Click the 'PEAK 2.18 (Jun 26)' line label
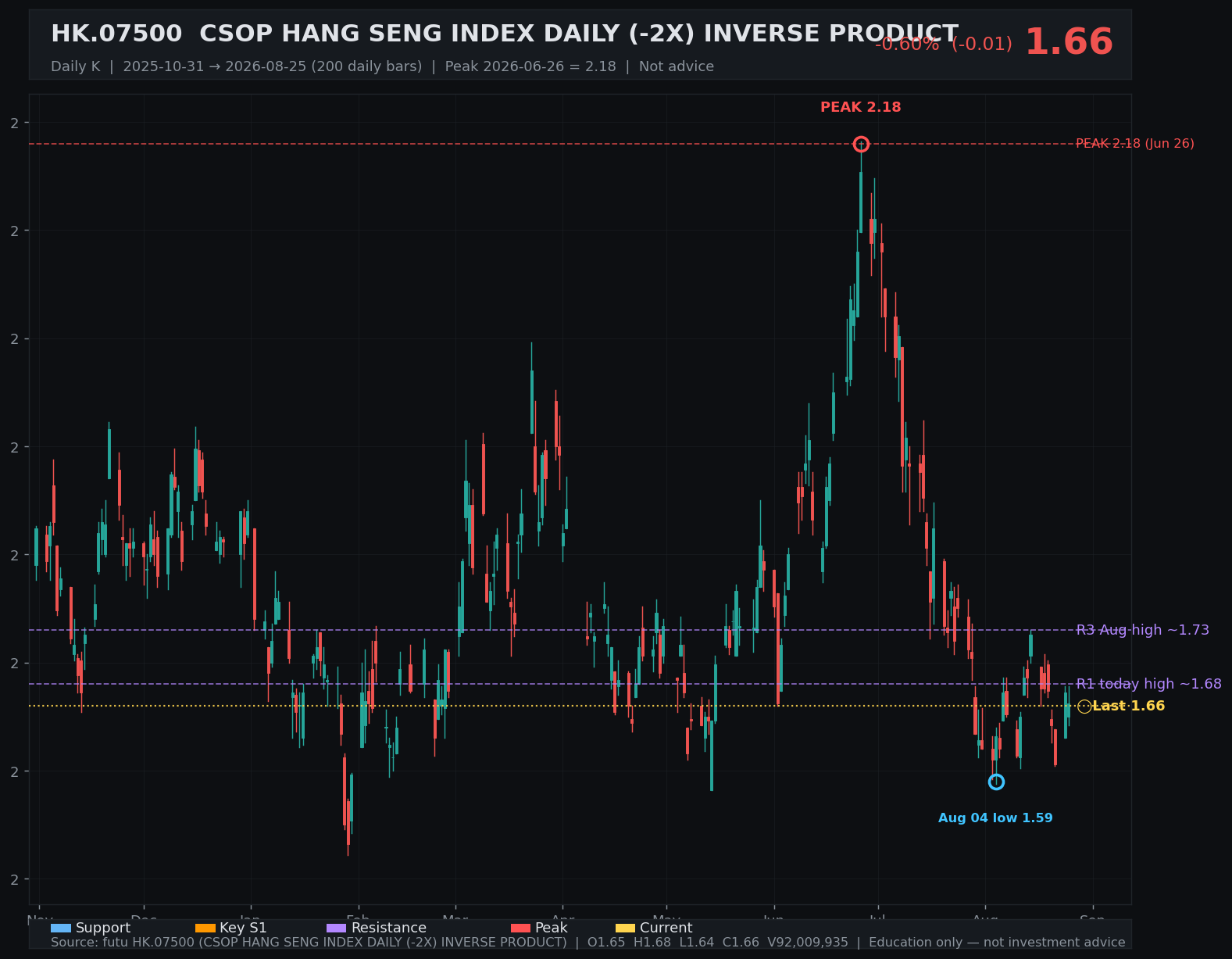This screenshot has height=959, width=1232. [x=1135, y=144]
